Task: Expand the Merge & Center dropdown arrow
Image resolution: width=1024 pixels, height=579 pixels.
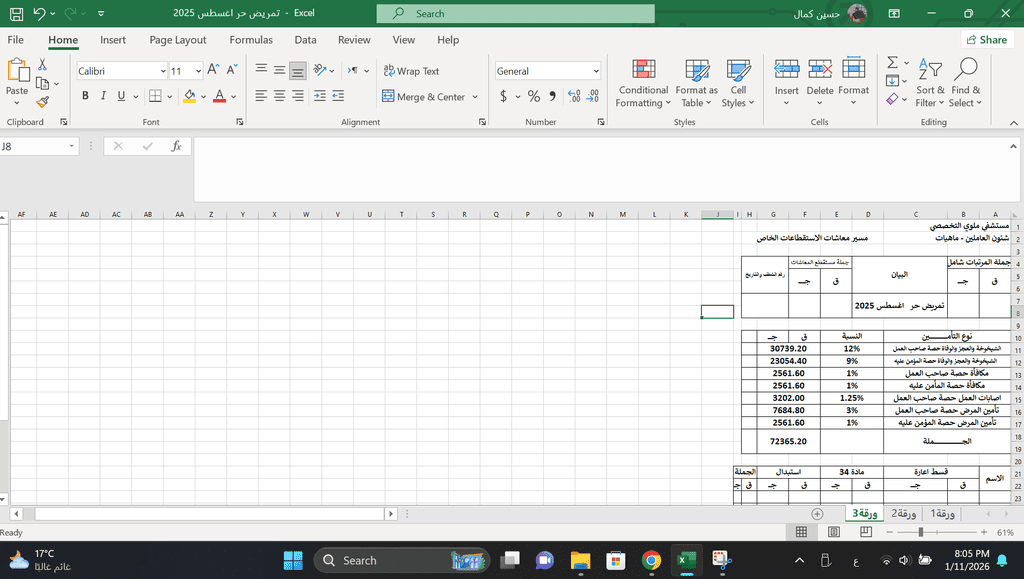Action: 475,97
